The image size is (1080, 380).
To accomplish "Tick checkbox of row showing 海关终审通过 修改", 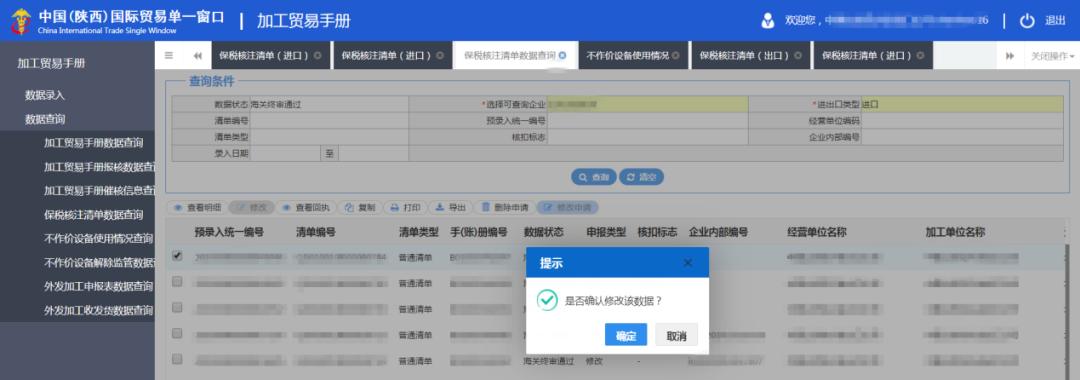I will click(177, 359).
